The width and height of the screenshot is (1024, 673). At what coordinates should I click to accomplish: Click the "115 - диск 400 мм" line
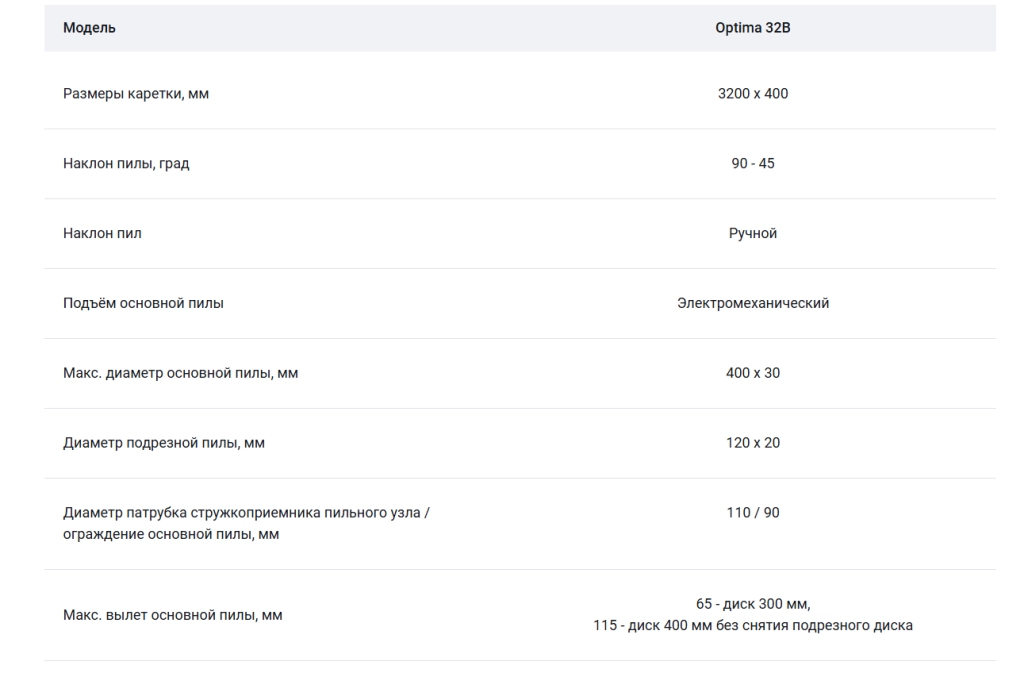click(x=752, y=626)
